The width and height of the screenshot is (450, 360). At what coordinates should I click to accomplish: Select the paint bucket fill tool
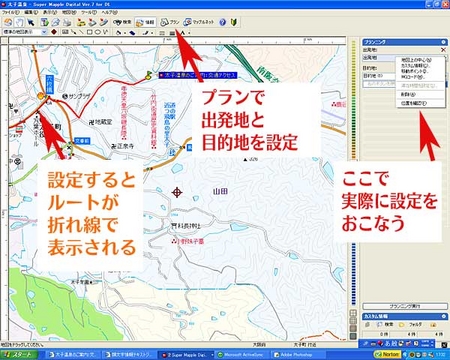click(119, 33)
